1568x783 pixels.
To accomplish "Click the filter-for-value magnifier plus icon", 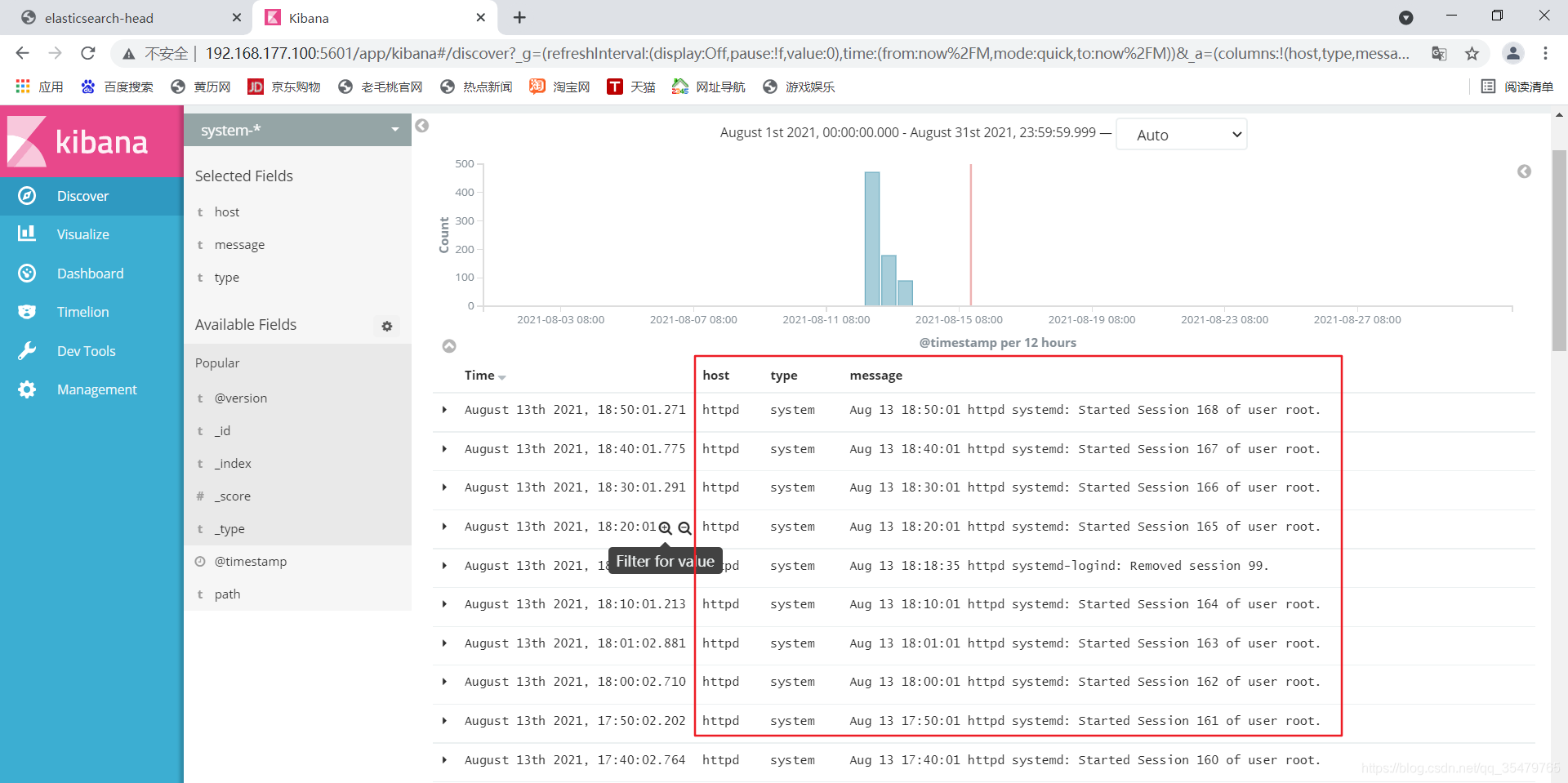I will (x=666, y=528).
